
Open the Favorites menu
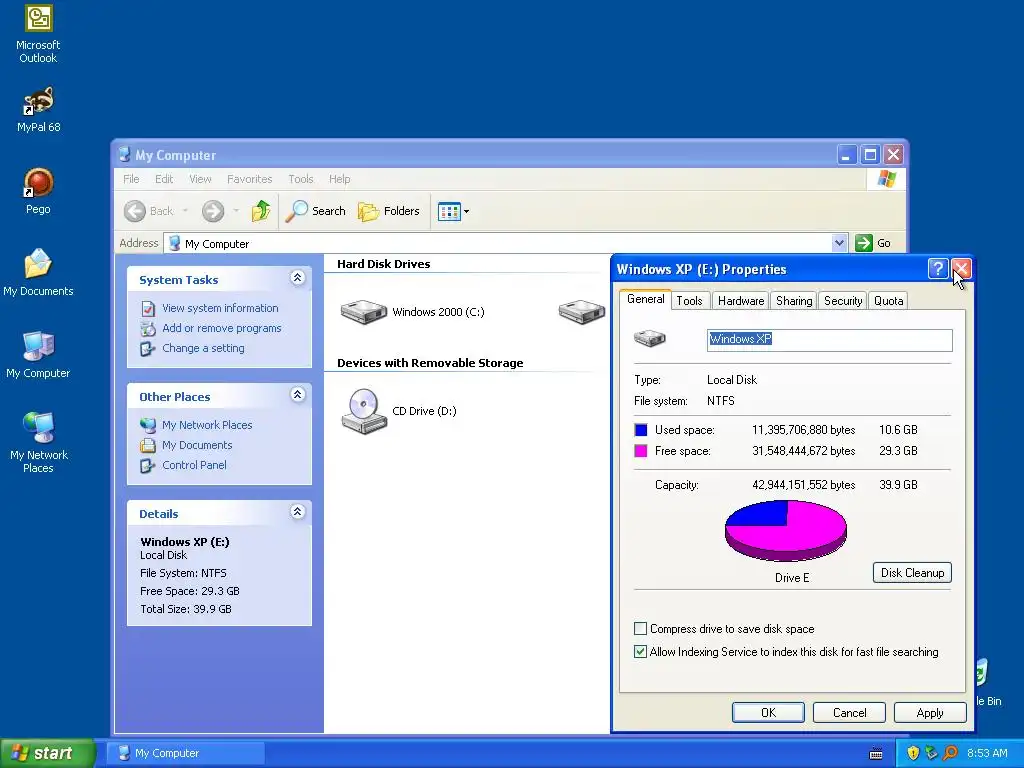[x=249, y=179]
